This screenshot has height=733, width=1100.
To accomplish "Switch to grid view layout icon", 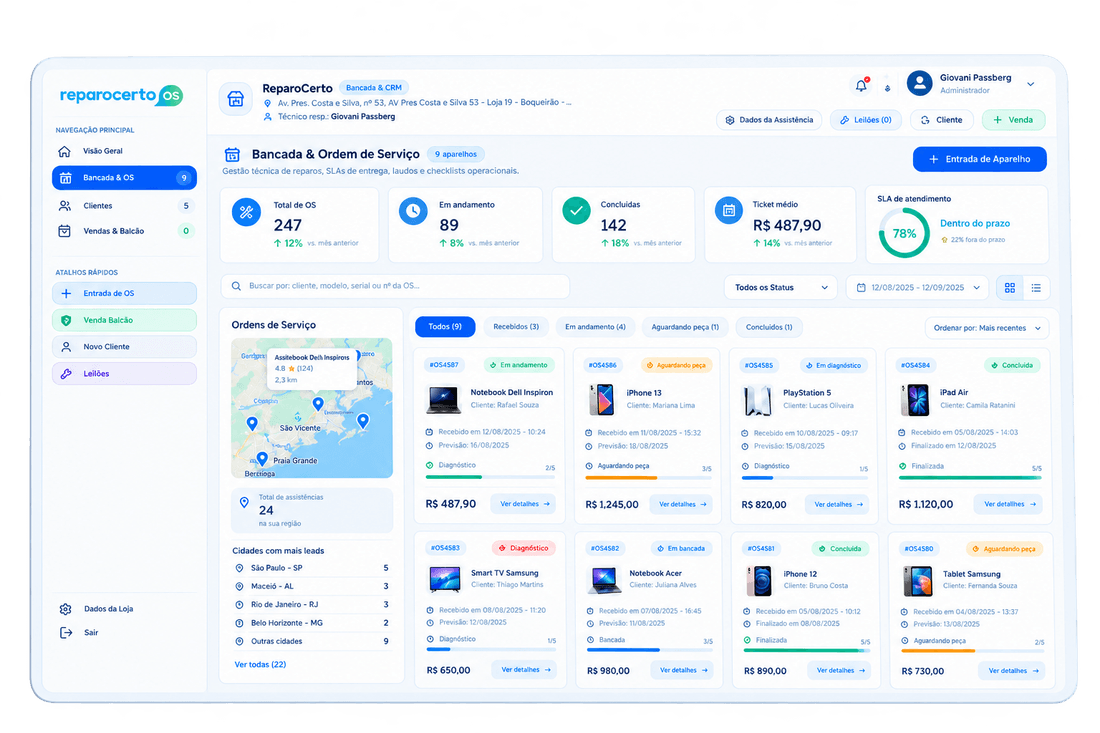I will coord(1010,288).
